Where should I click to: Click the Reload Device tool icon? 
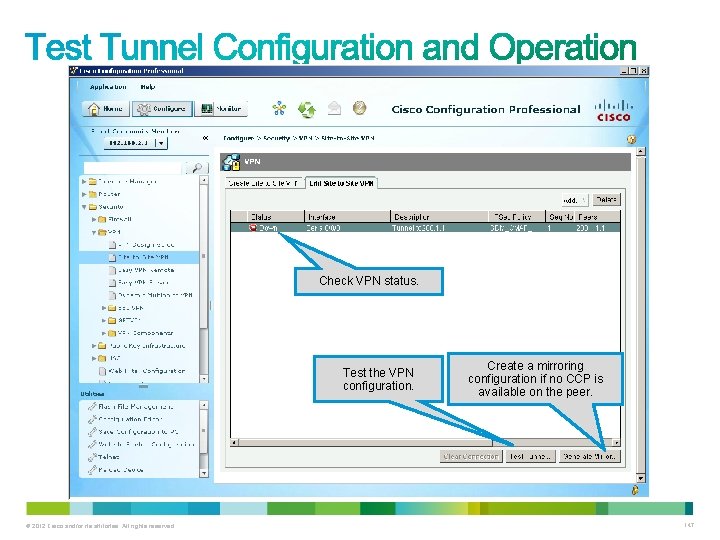[92, 470]
